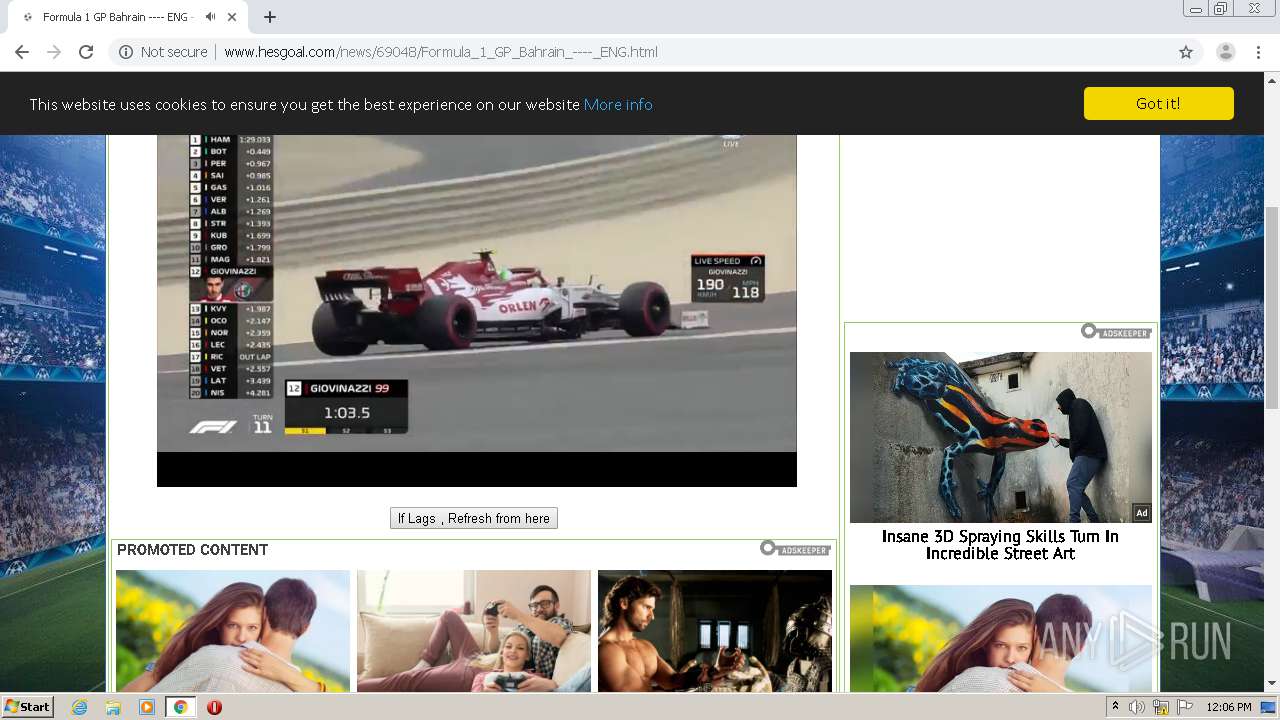The width and height of the screenshot is (1280, 720).
Task: Open File Explorer from the taskbar
Action: tap(113, 707)
